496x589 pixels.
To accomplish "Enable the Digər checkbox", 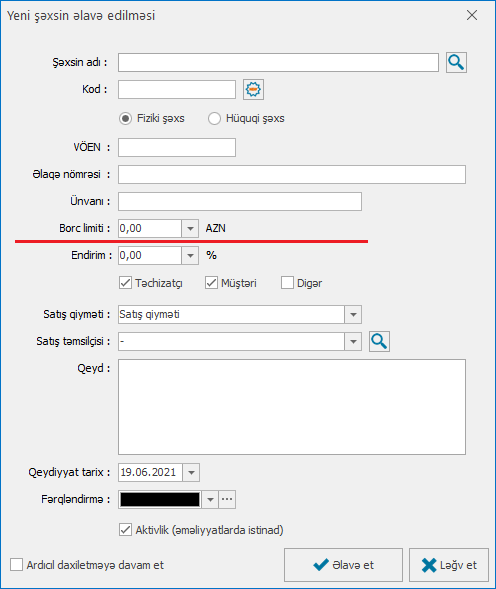I will coord(287,283).
